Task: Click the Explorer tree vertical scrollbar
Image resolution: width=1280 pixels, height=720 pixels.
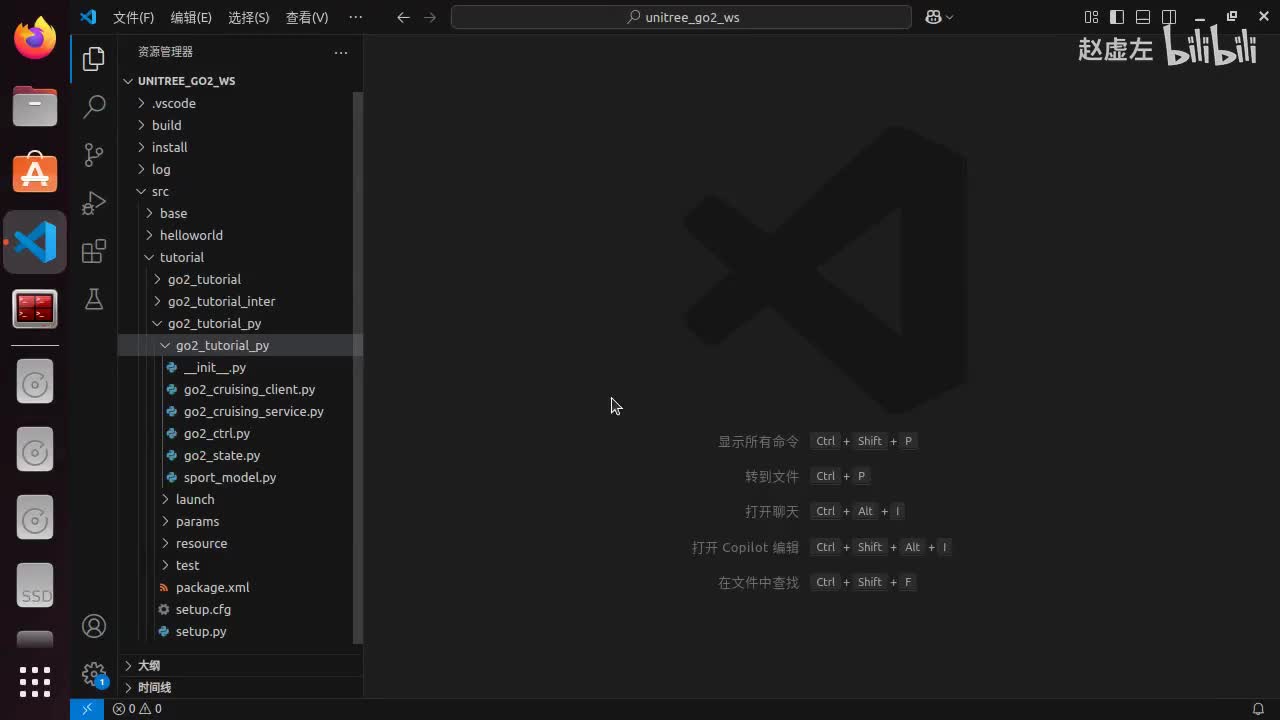Action: (358, 367)
